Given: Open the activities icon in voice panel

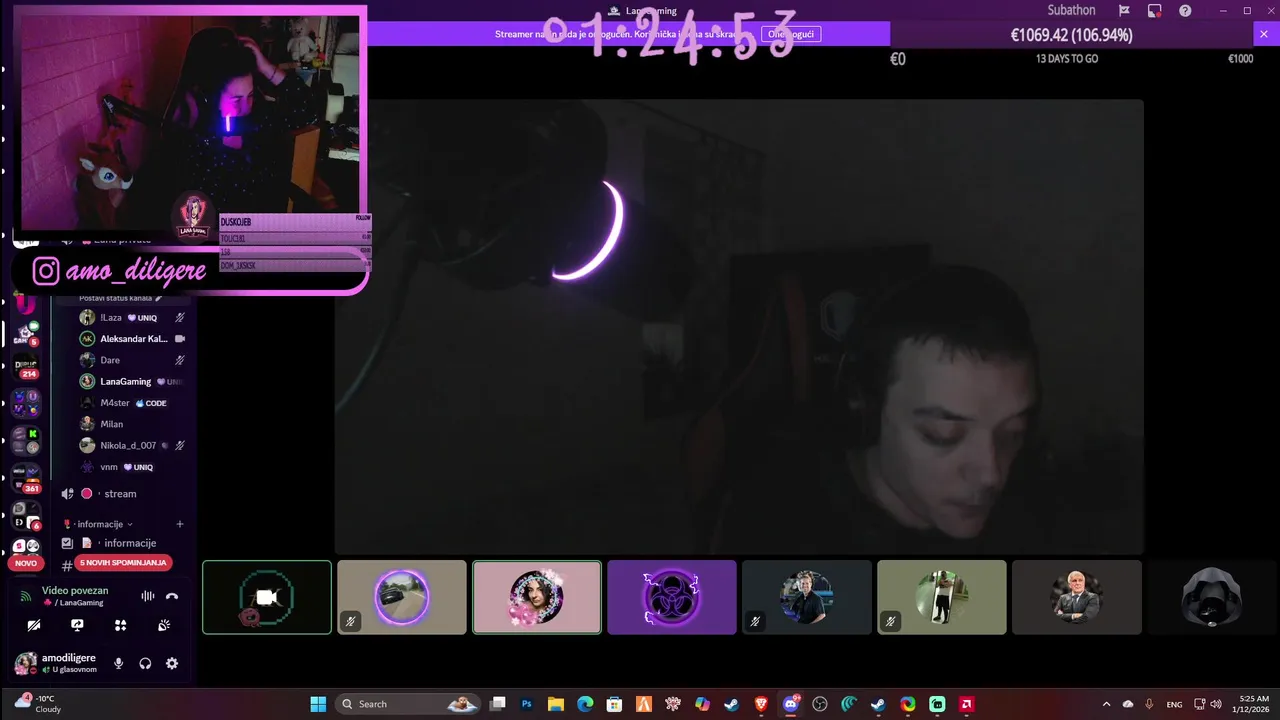Looking at the screenshot, I should pyautogui.click(x=121, y=625).
